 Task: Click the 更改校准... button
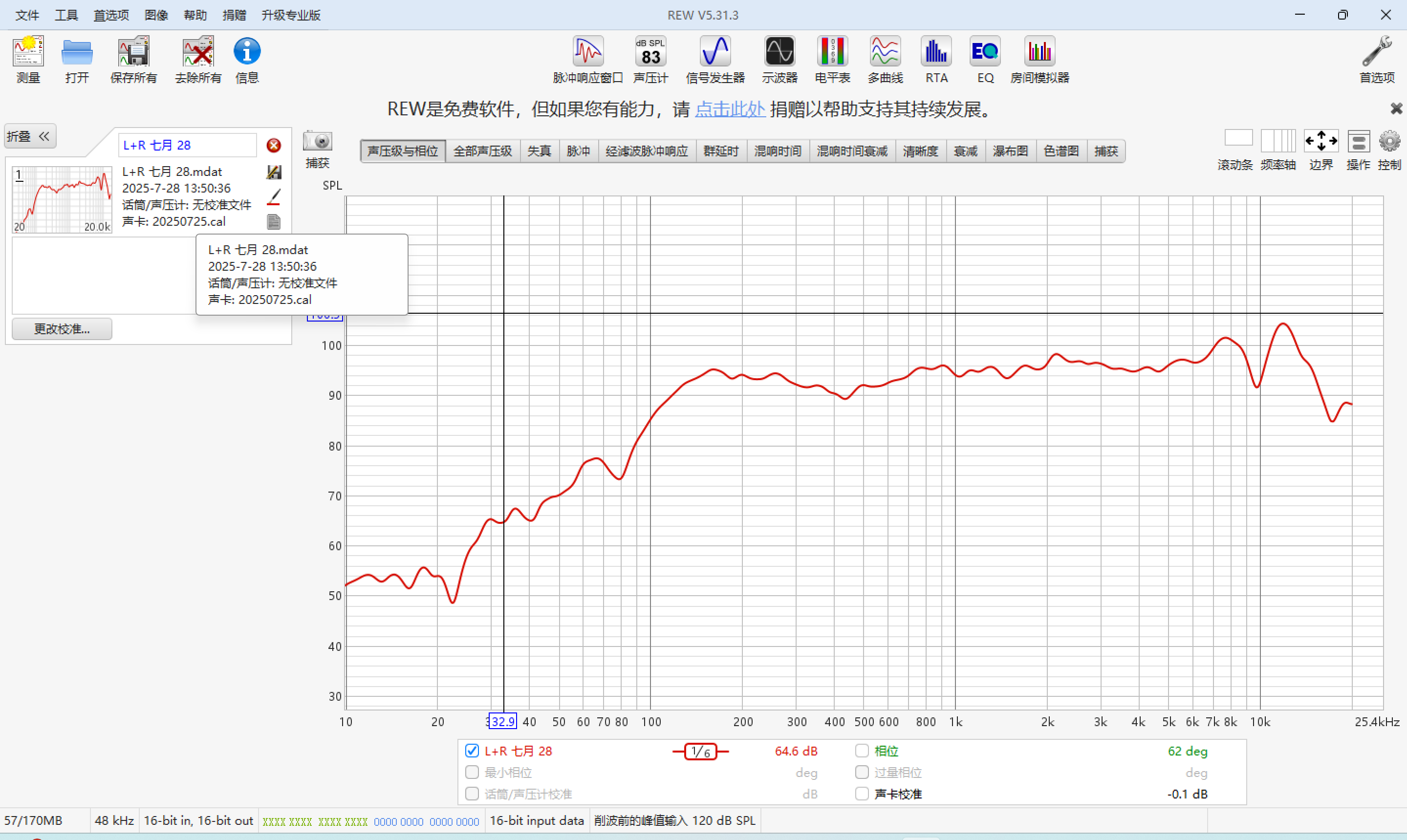(x=62, y=329)
